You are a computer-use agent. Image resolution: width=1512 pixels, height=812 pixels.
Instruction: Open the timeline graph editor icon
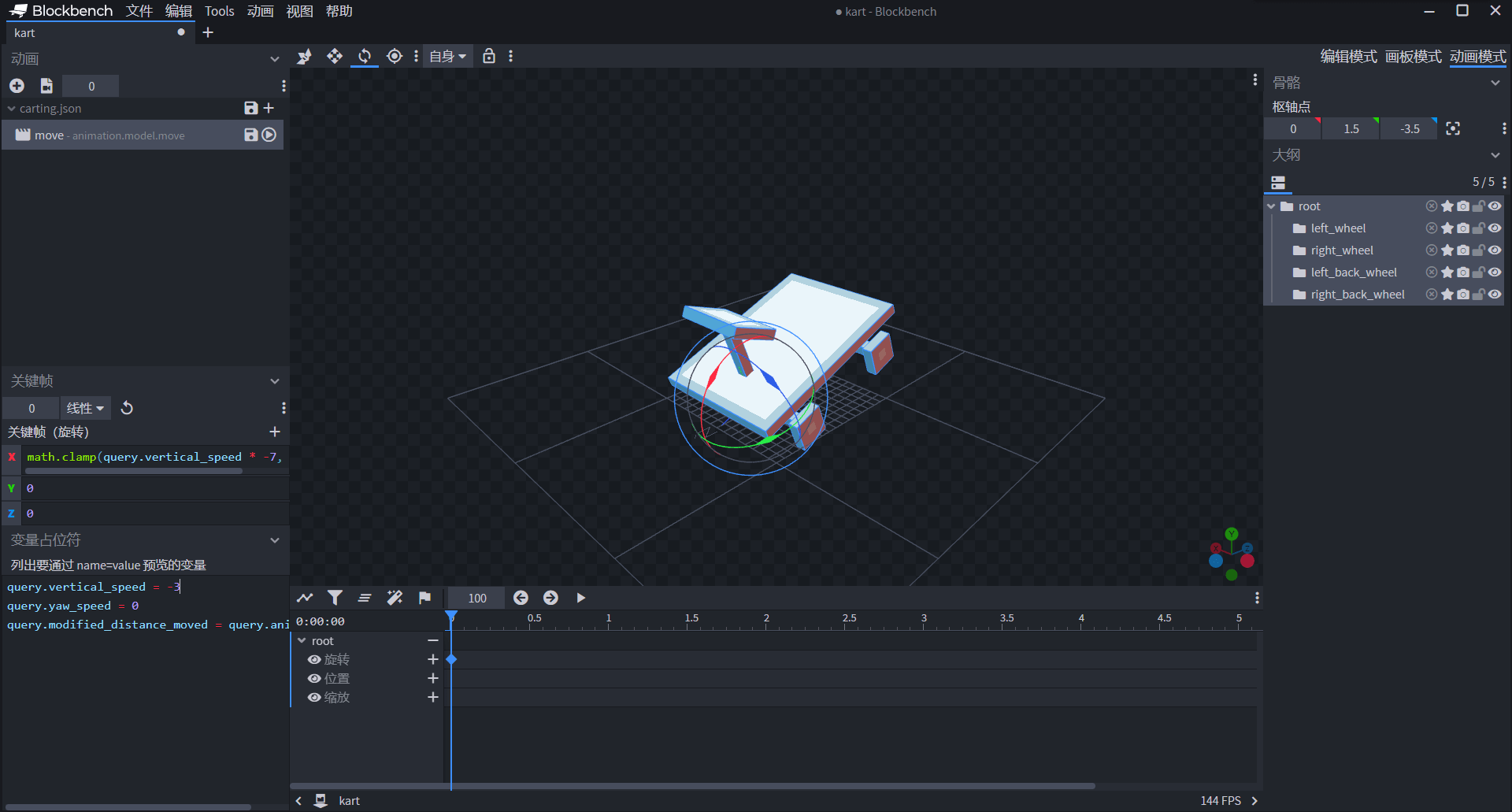[305, 598]
